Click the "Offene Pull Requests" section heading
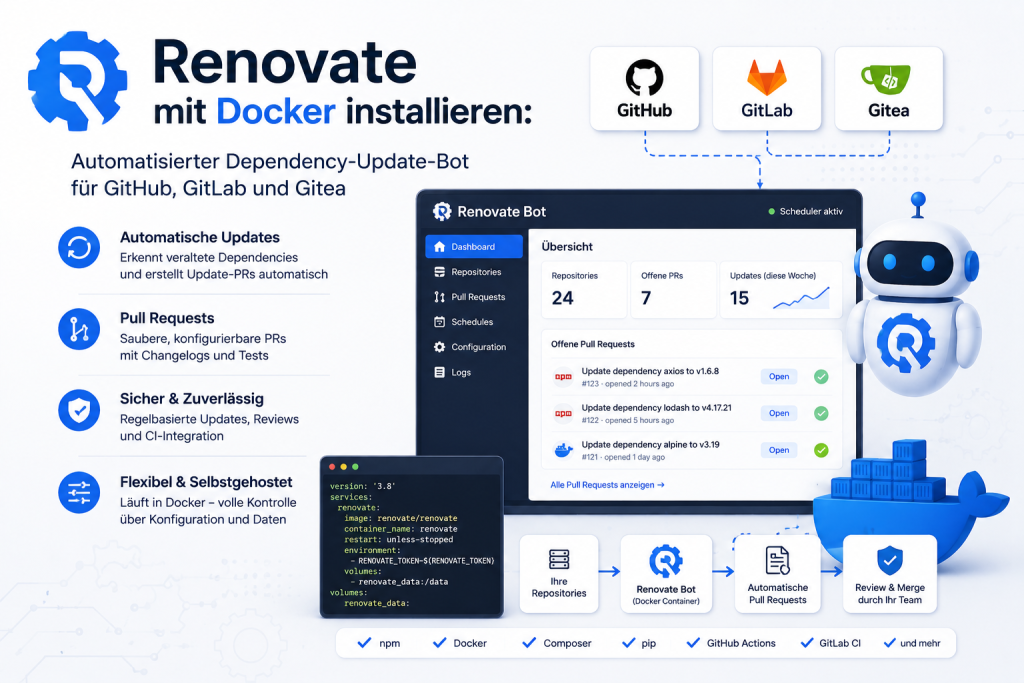1024x683 pixels. [x=592, y=344]
